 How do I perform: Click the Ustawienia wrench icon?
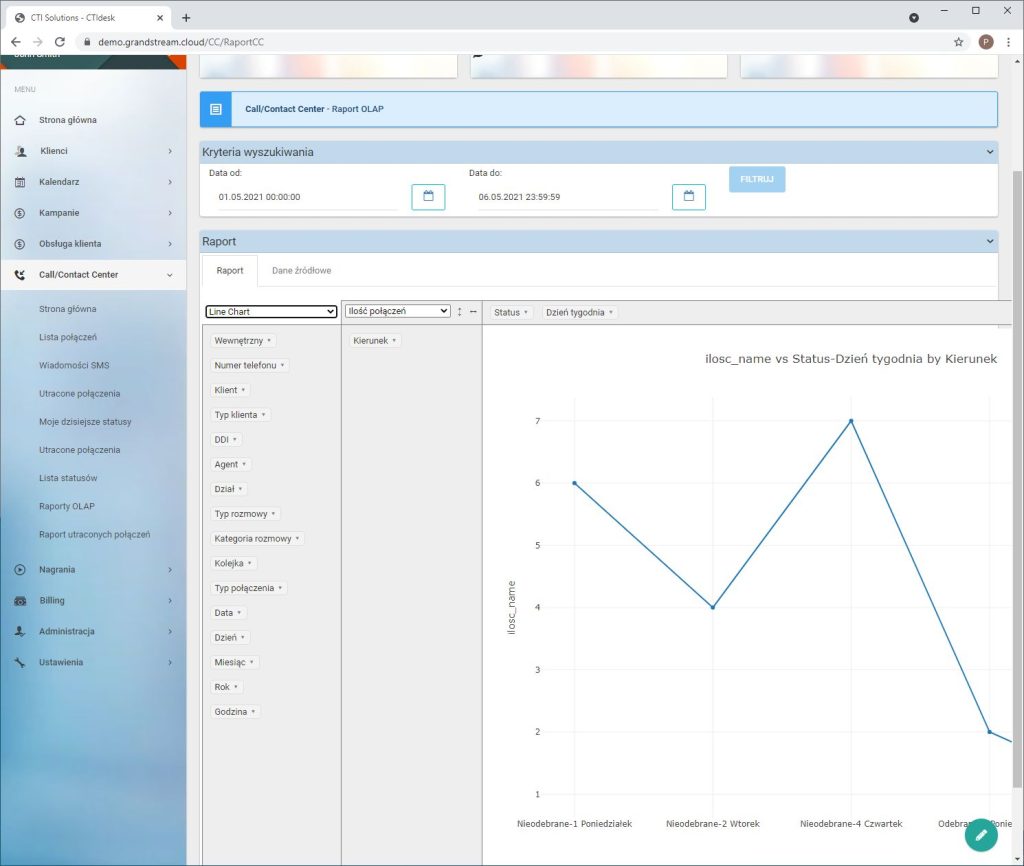(x=20, y=663)
